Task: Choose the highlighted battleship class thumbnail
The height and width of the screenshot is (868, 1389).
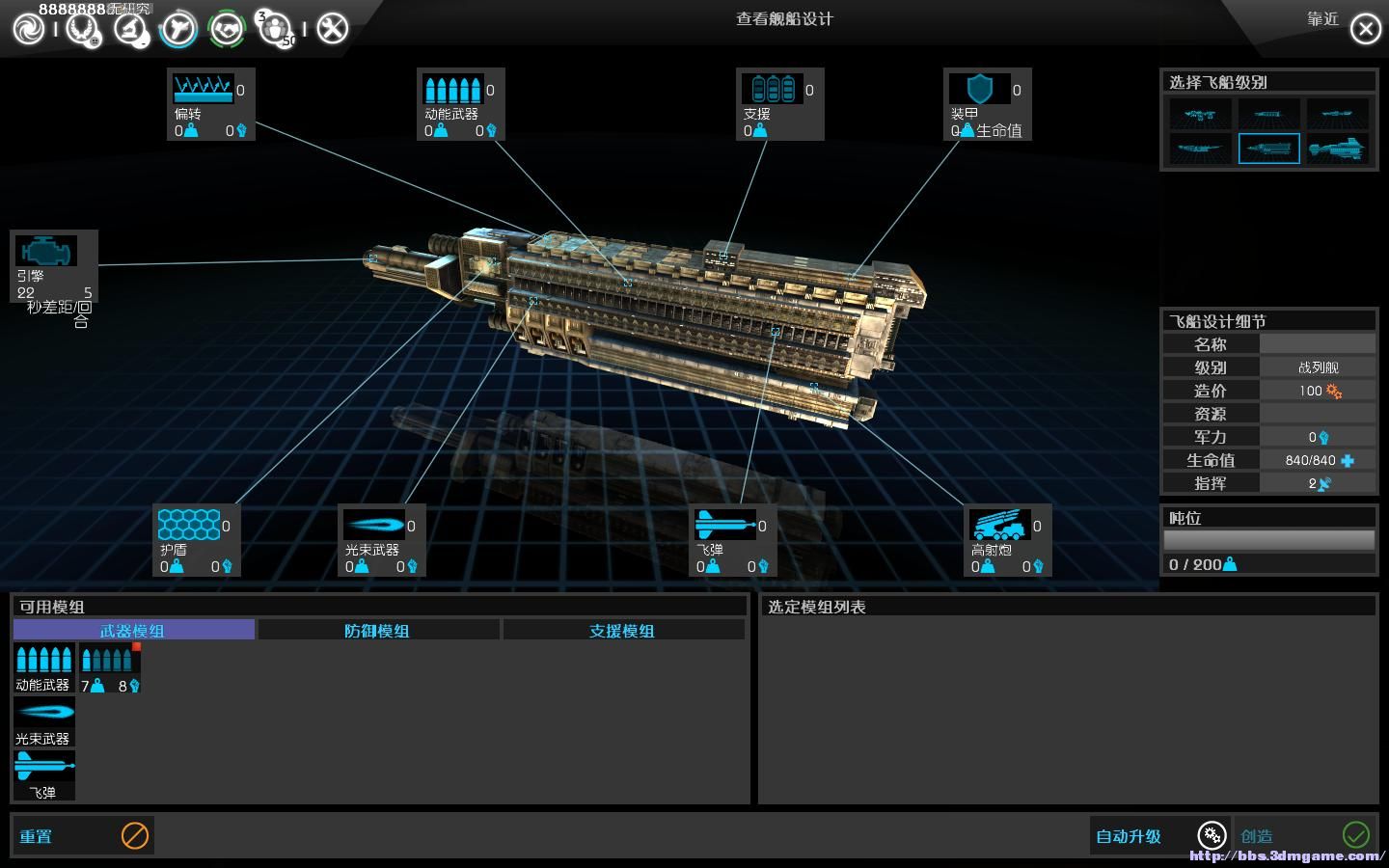Action: point(1269,149)
